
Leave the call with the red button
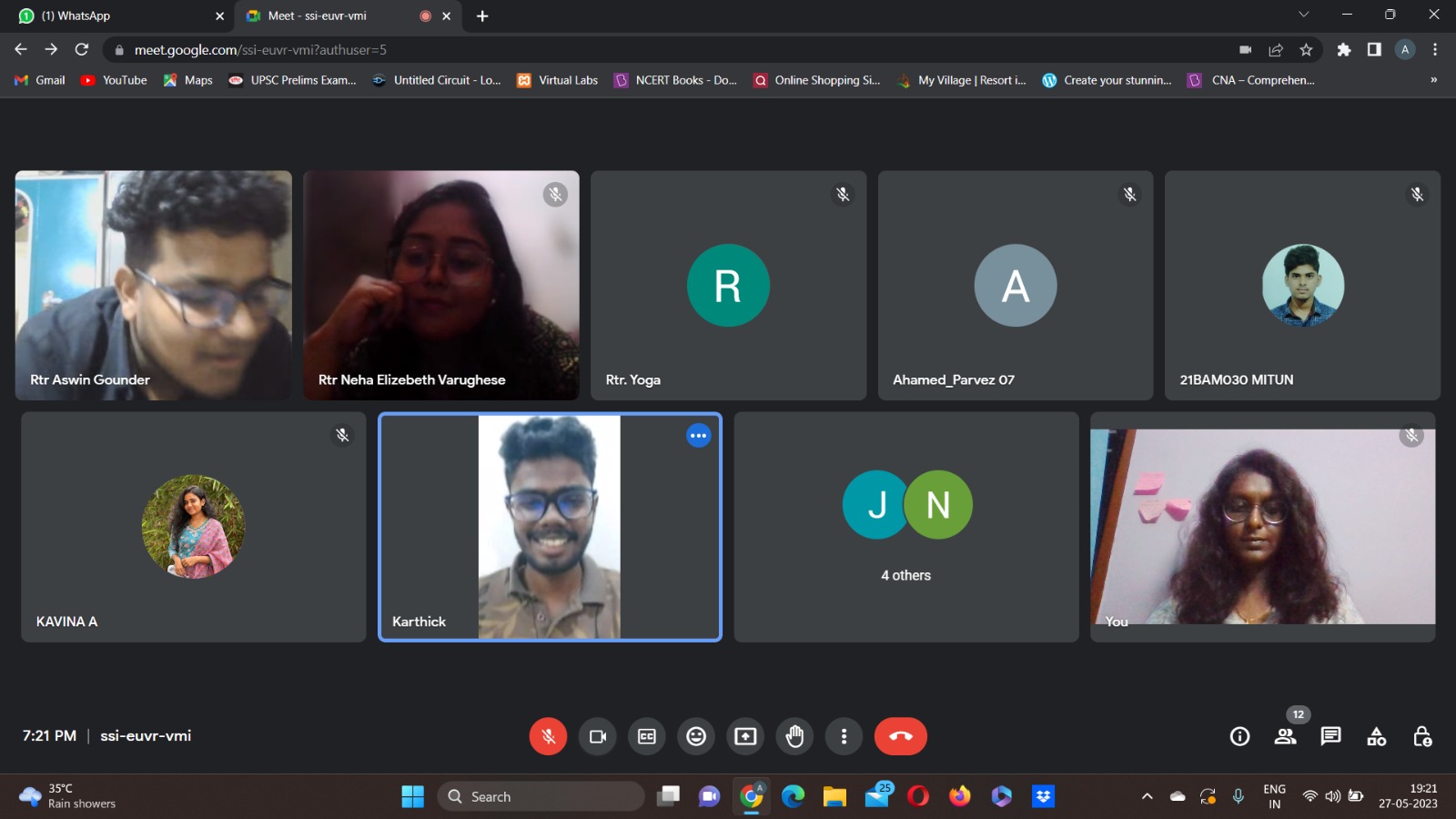[900, 736]
